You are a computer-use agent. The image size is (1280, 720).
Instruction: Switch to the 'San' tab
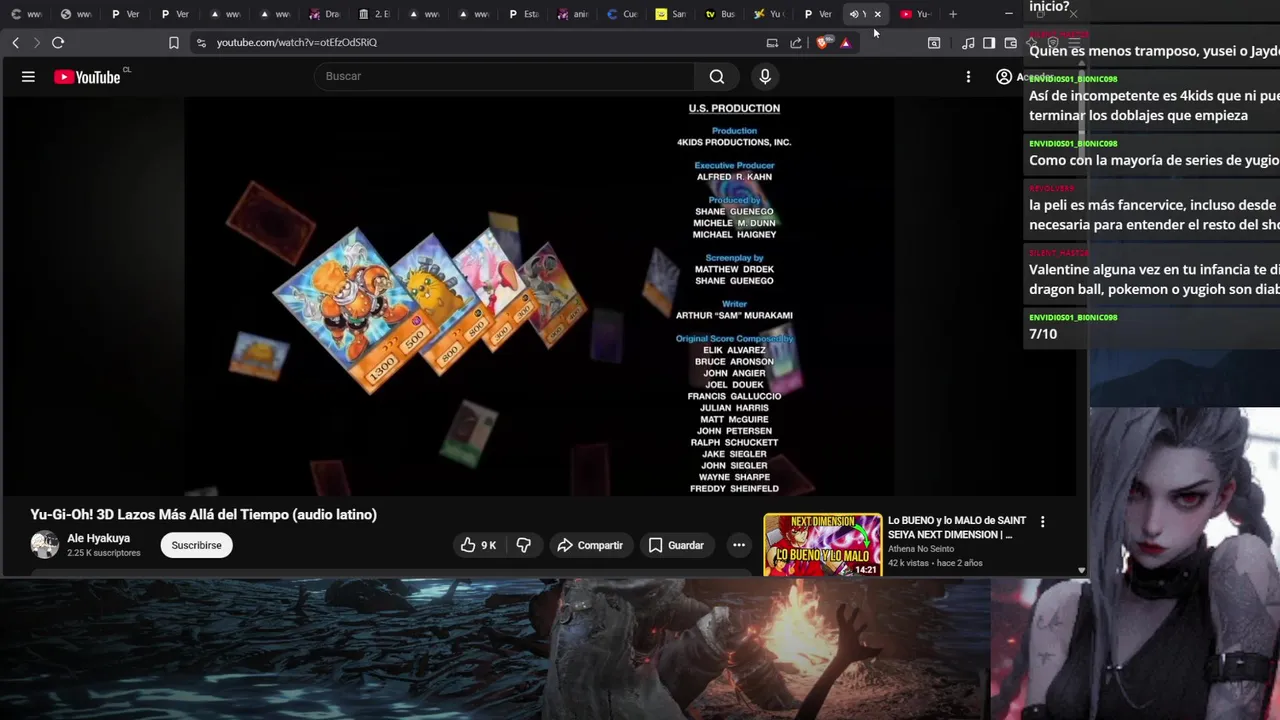tap(672, 14)
